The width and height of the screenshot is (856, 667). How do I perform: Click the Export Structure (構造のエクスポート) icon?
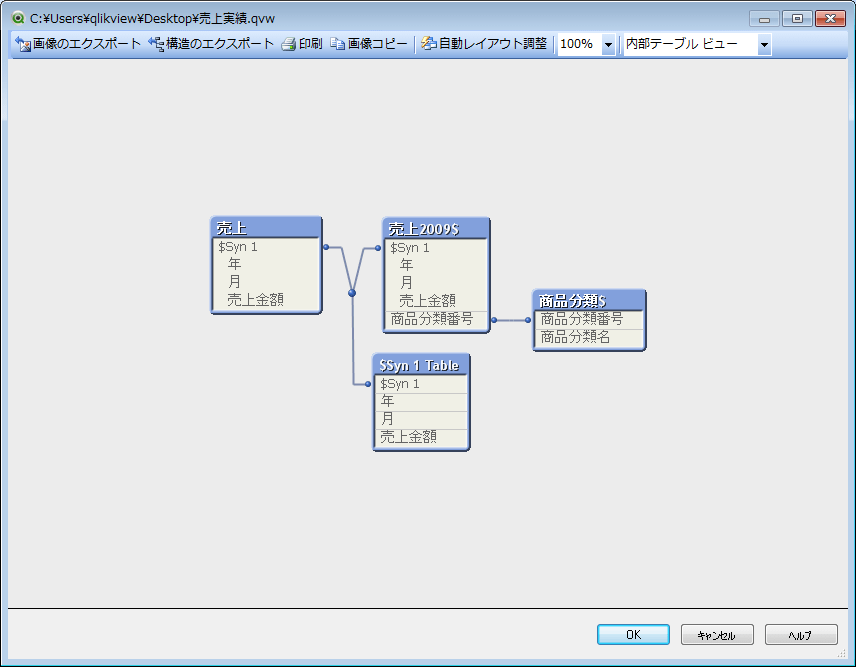click(156, 44)
